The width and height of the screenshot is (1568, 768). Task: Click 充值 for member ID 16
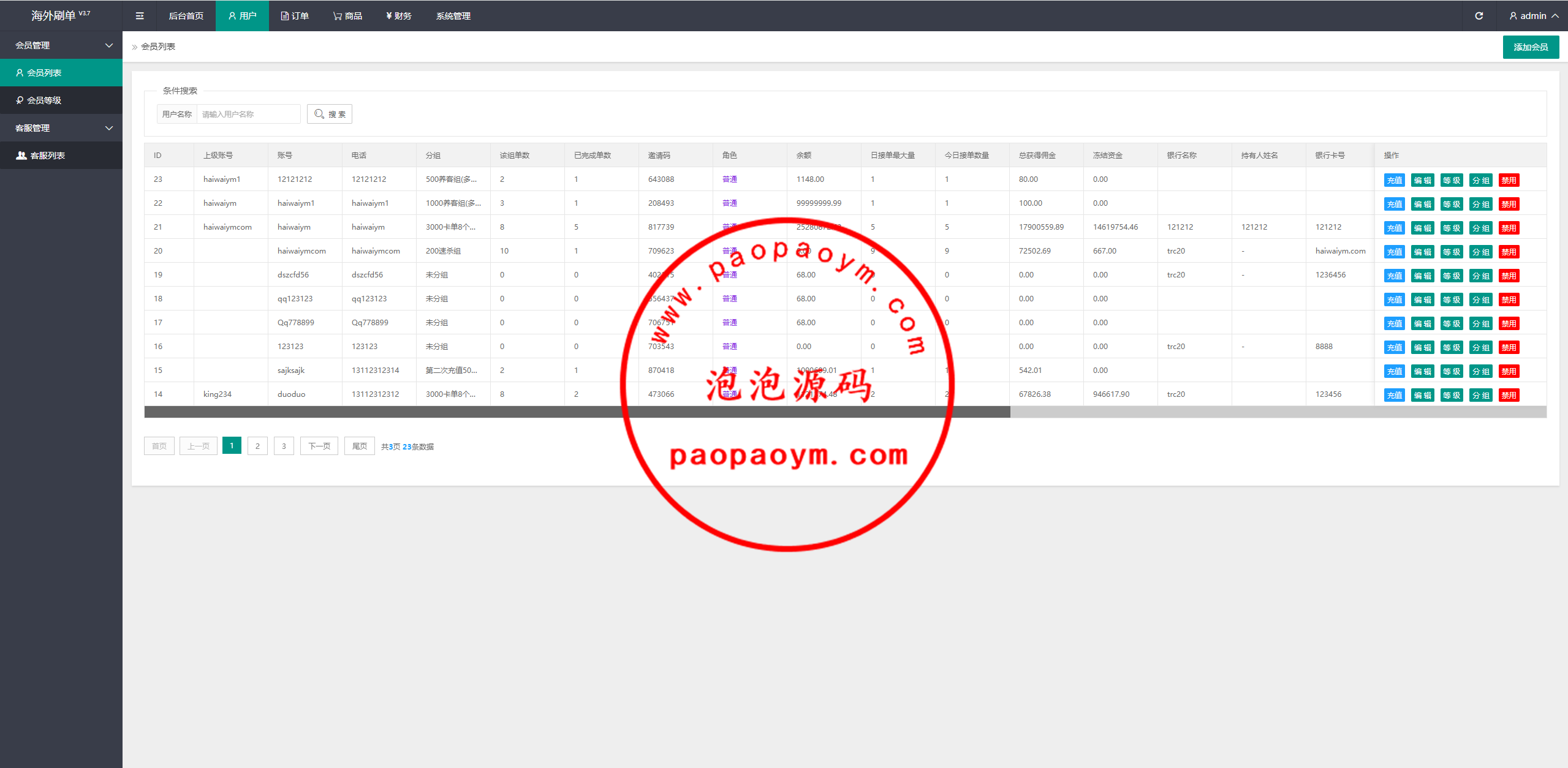[1395, 347]
